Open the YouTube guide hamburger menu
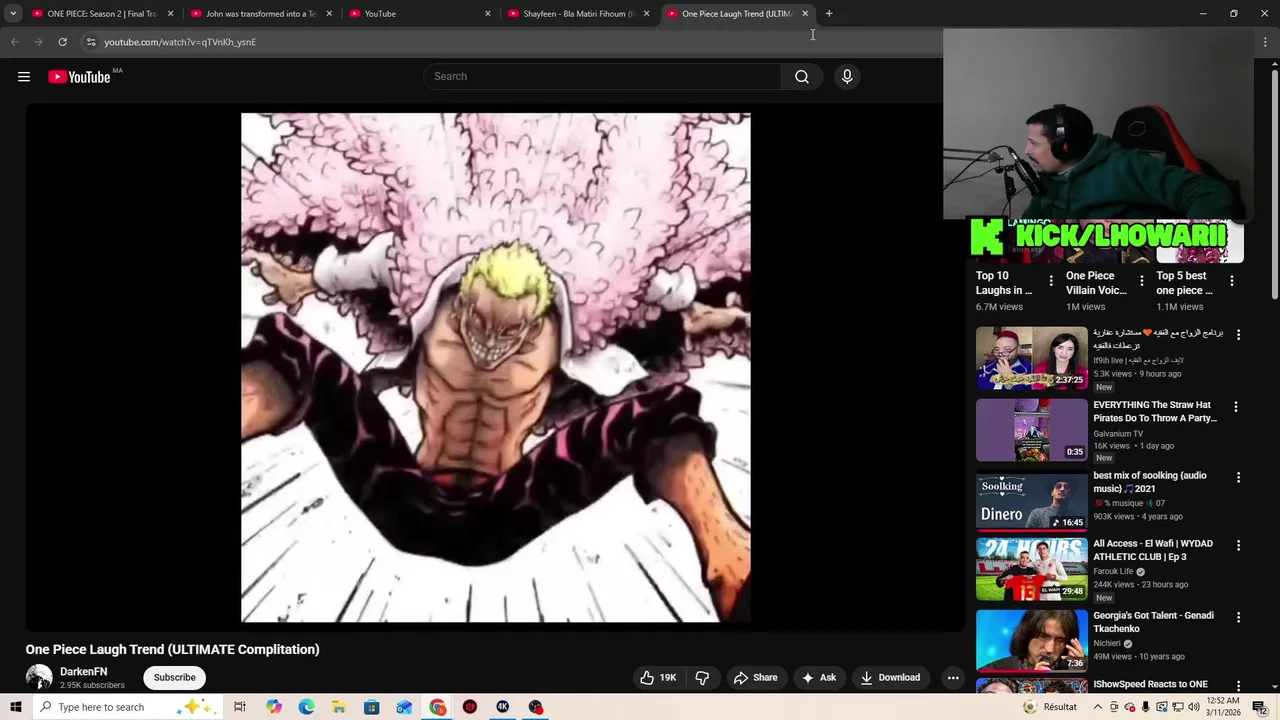 coord(24,77)
